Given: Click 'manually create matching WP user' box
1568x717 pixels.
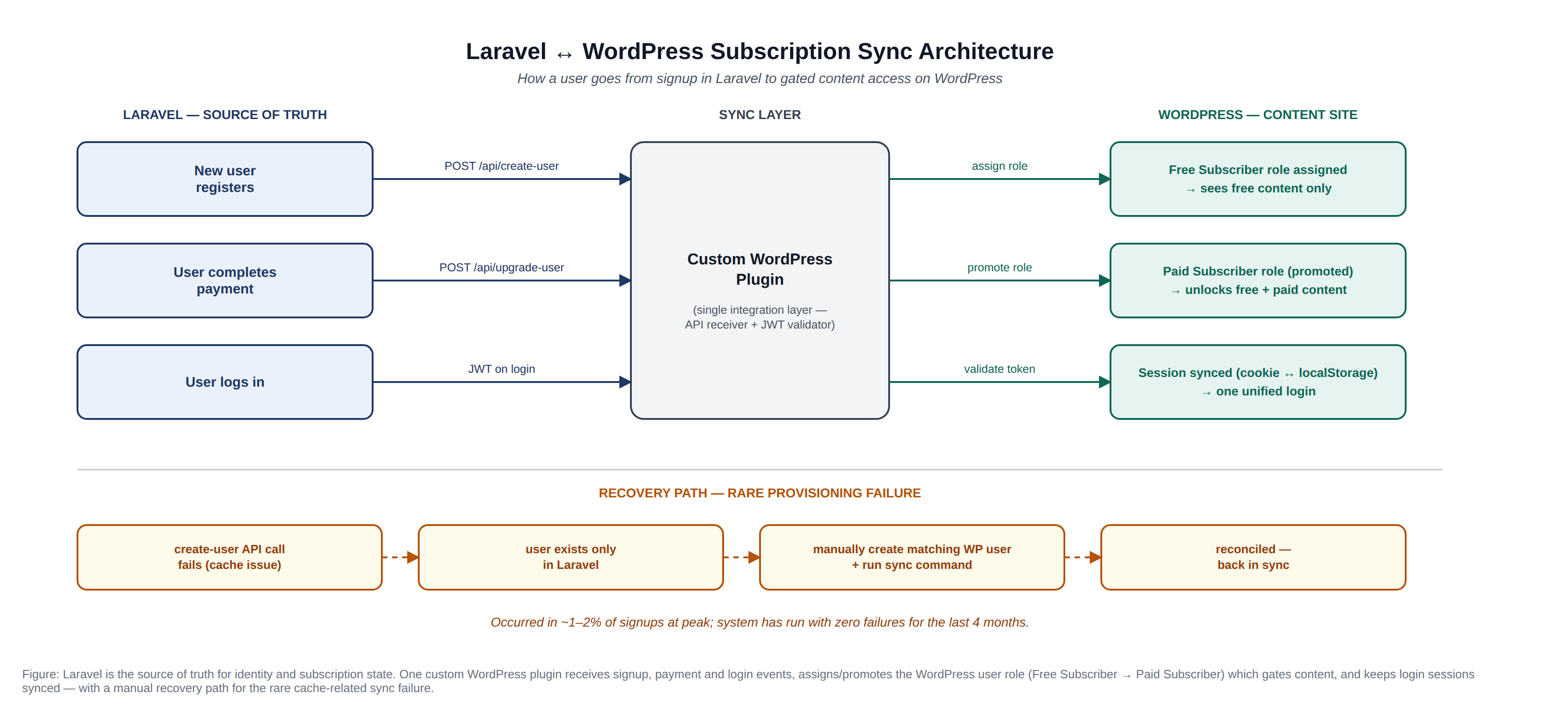Looking at the screenshot, I should tap(912, 557).
